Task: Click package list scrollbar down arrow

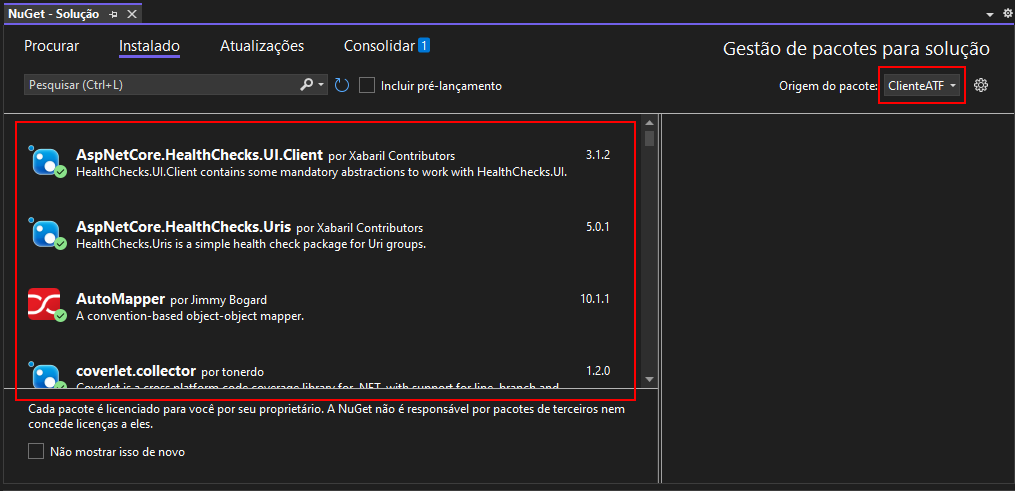Action: pyautogui.click(x=650, y=379)
